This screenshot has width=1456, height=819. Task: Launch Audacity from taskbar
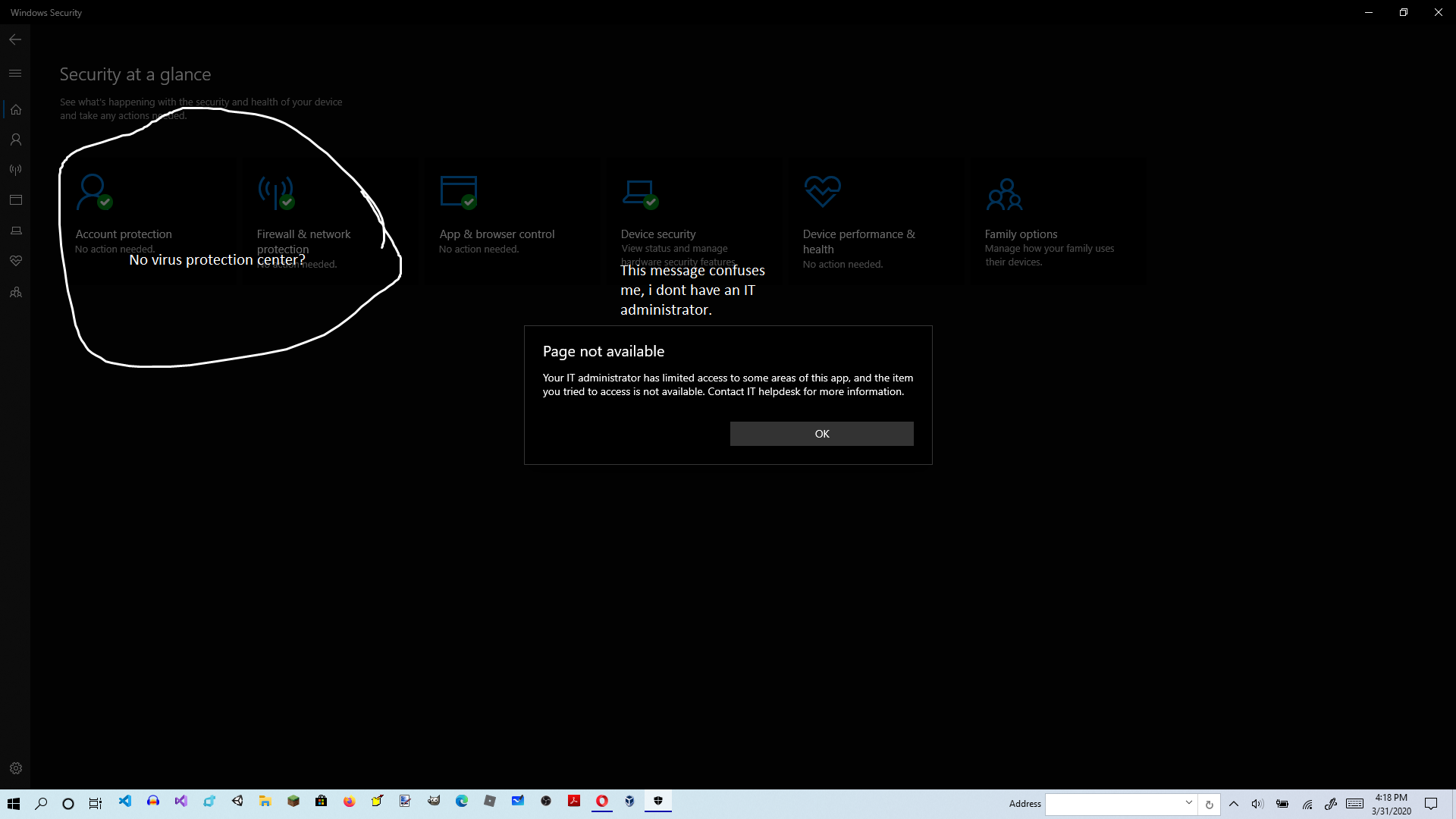(153, 801)
